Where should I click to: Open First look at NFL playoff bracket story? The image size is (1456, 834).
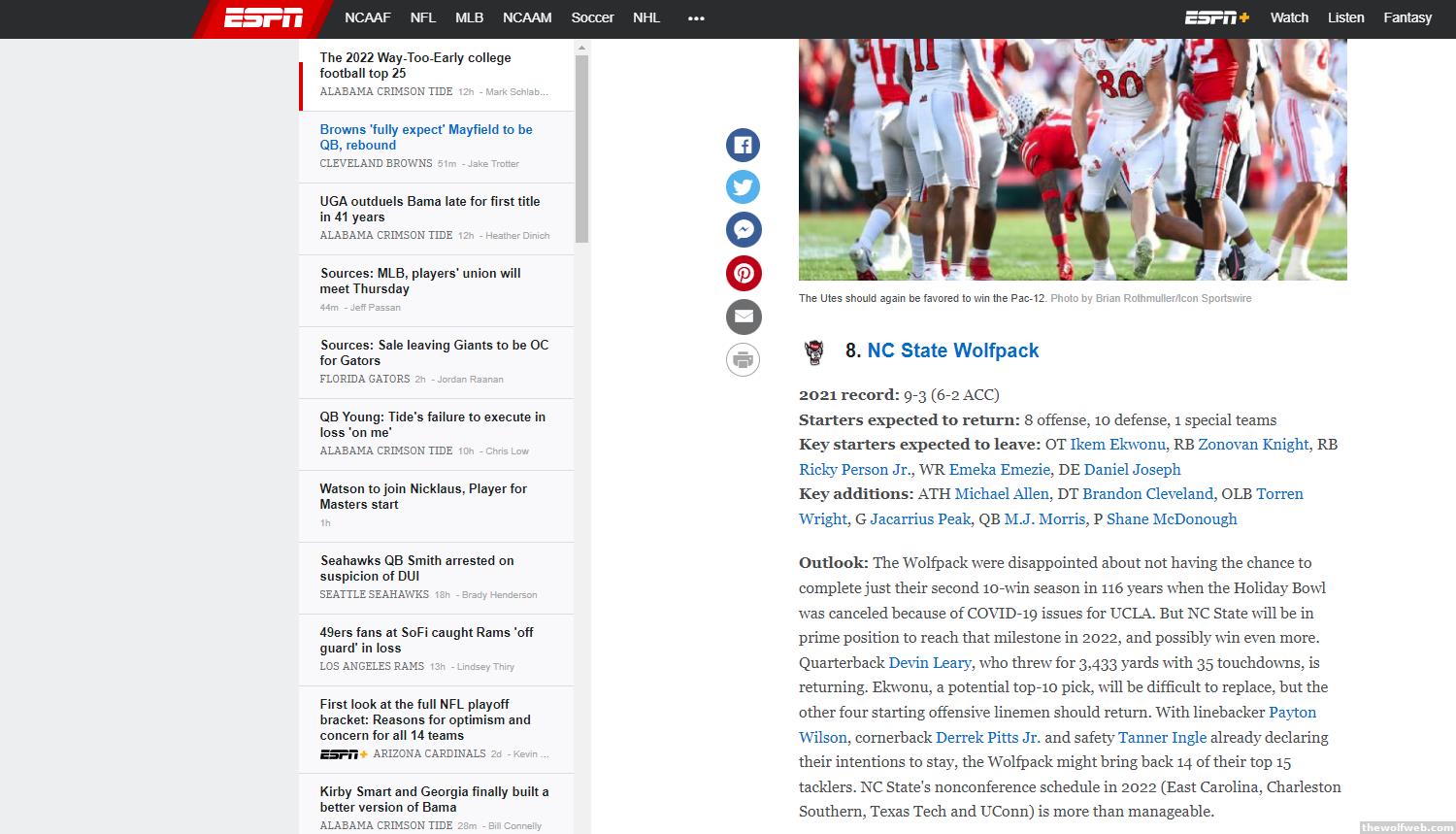click(x=425, y=719)
